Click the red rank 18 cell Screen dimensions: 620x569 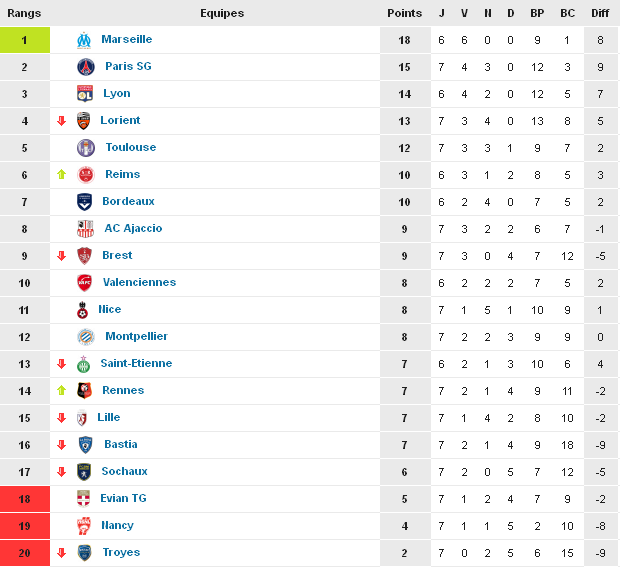click(x=24, y=499)
